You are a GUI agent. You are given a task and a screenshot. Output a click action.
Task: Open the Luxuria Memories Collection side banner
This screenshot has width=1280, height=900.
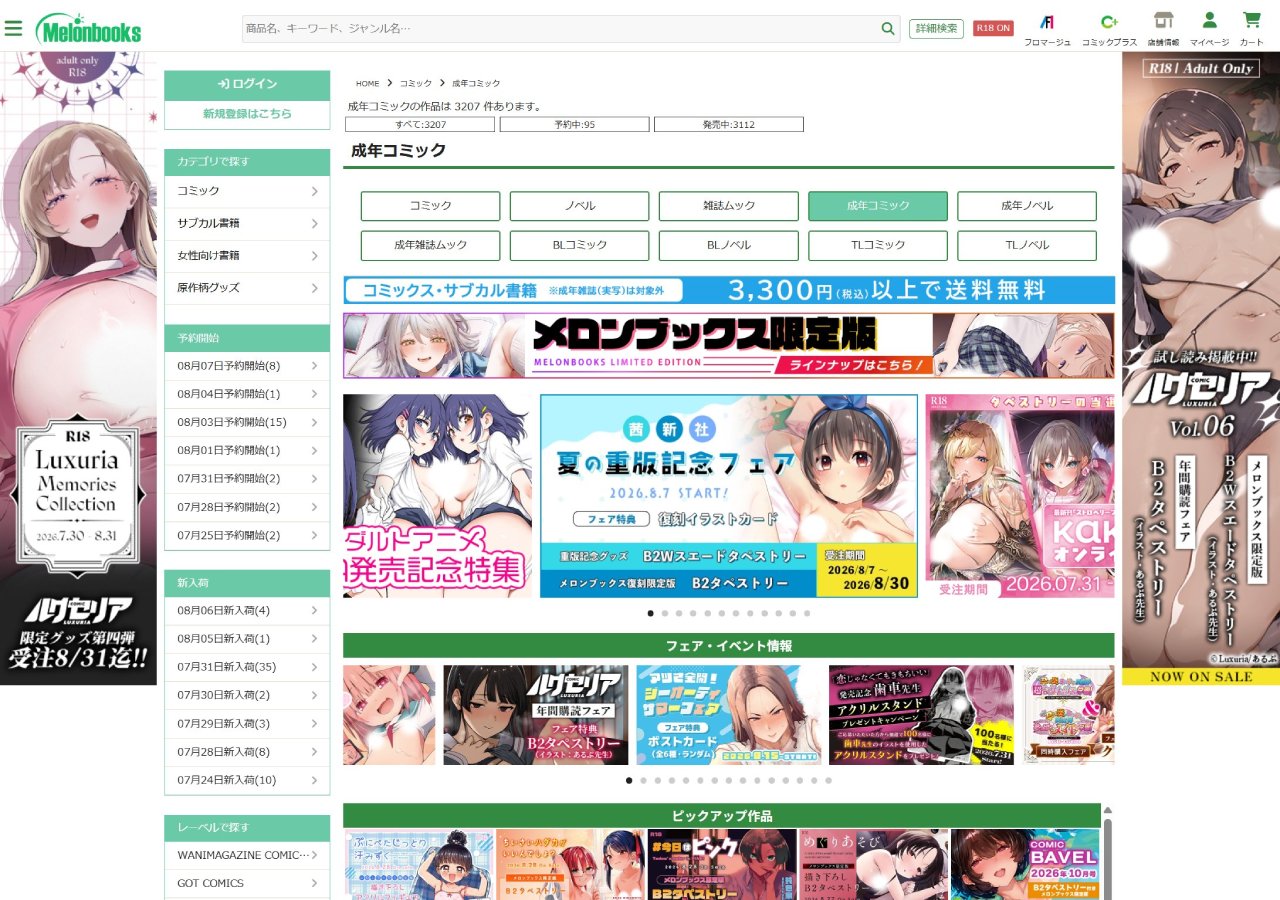pyautogui.click(x=78, y=368)
